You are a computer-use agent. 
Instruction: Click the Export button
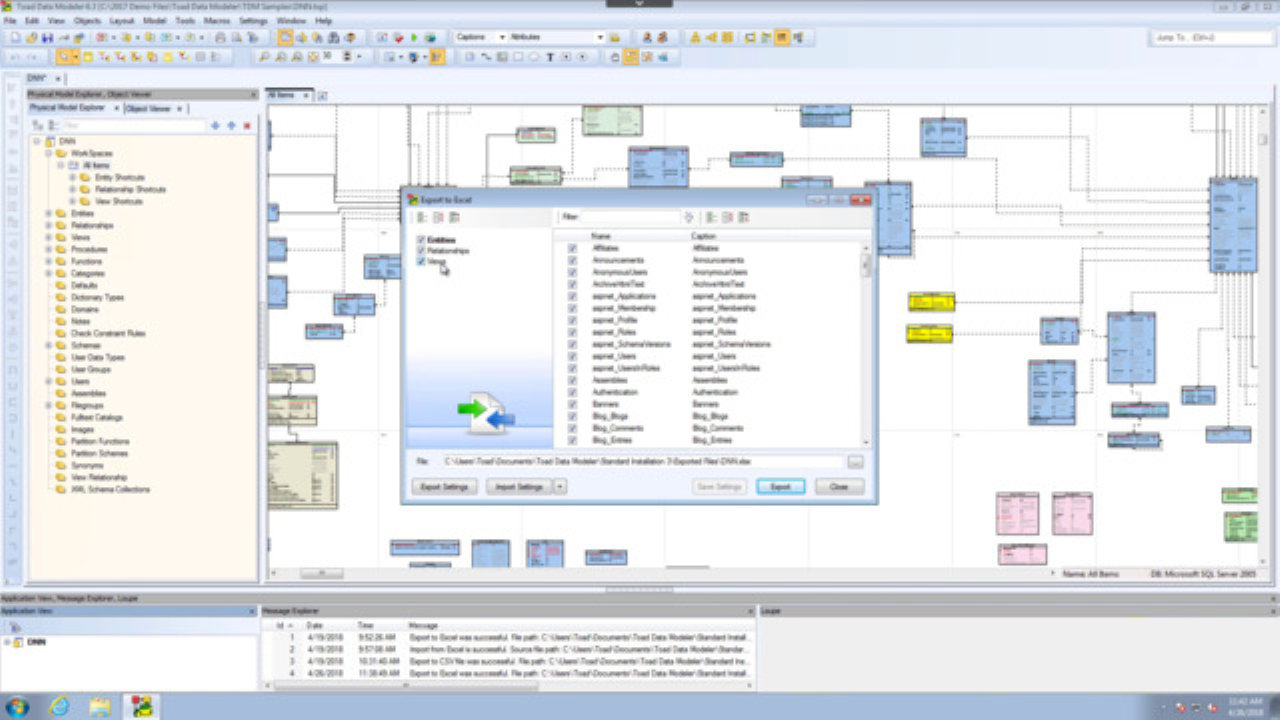coord(780,486)
